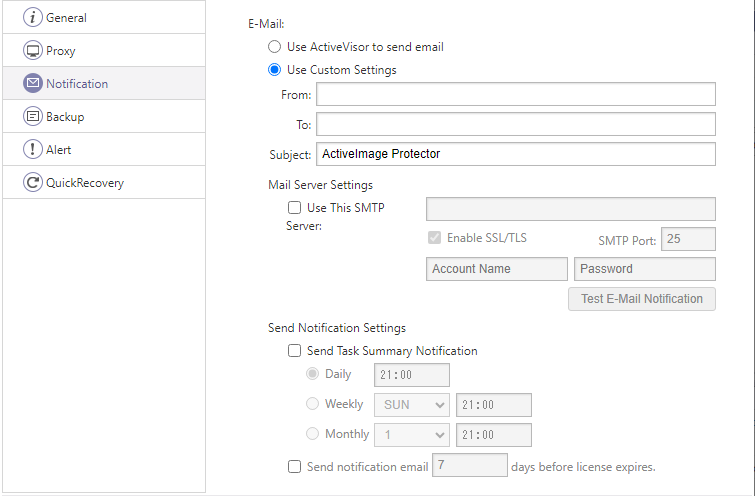The image size is (755, 496).
Task: Click the Password field
Action: point(645,269)
